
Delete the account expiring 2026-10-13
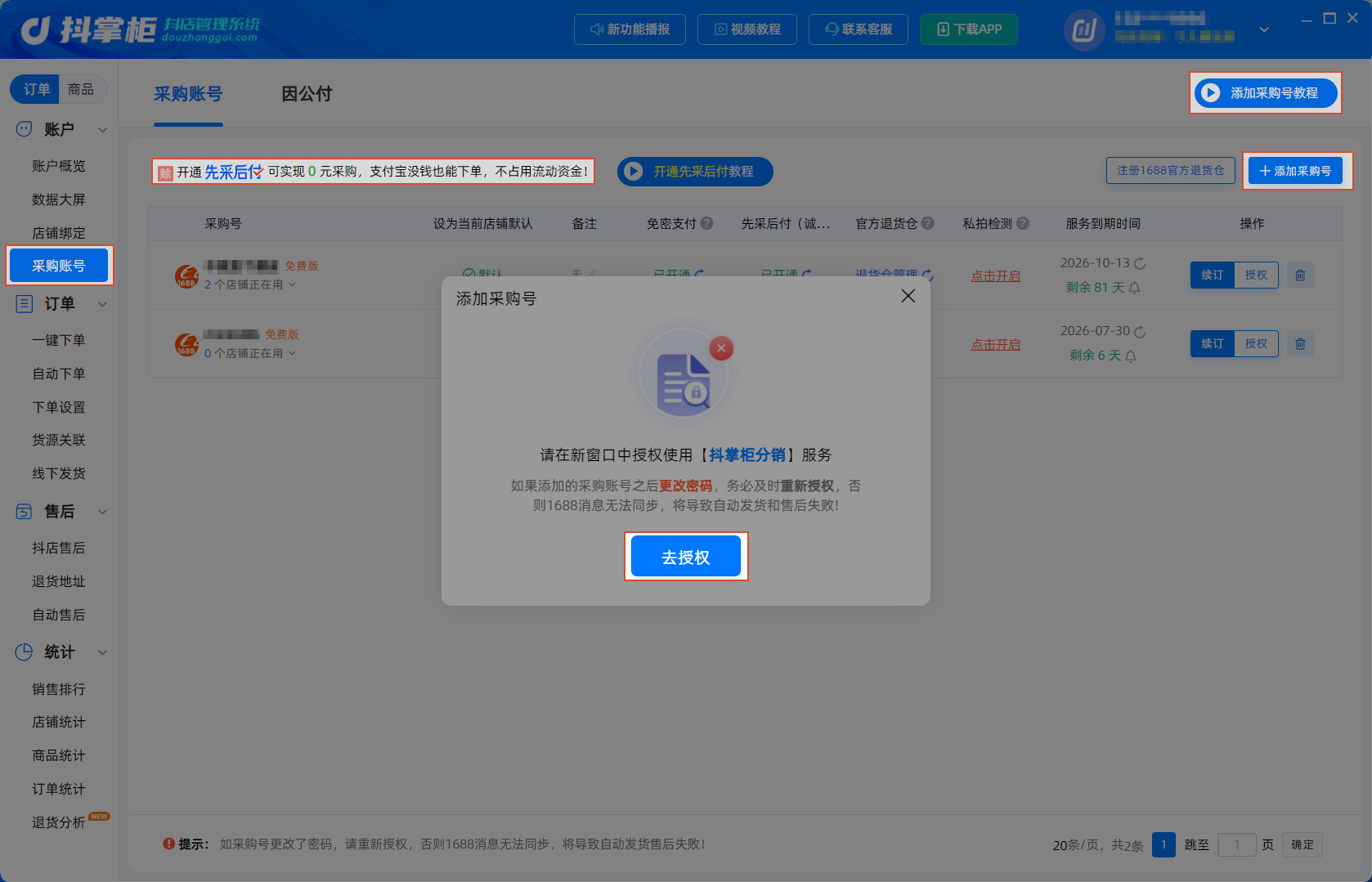(x=1300, y=275)
